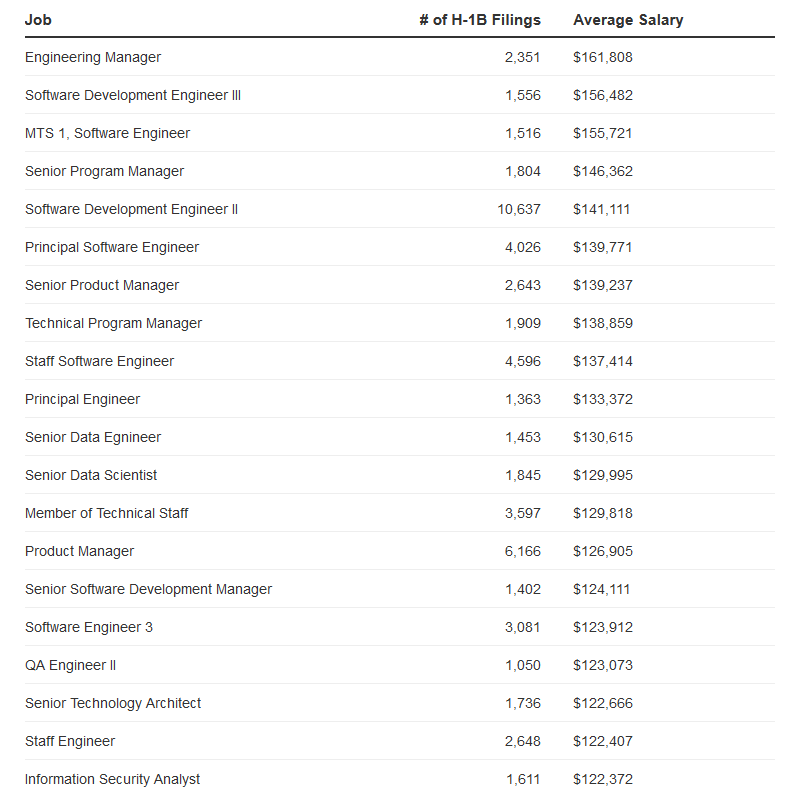Image resolution: width=798 pixels, height=800 pixels.
Task: Click the 10,637 filings value
Action: [x=519, y=209]
